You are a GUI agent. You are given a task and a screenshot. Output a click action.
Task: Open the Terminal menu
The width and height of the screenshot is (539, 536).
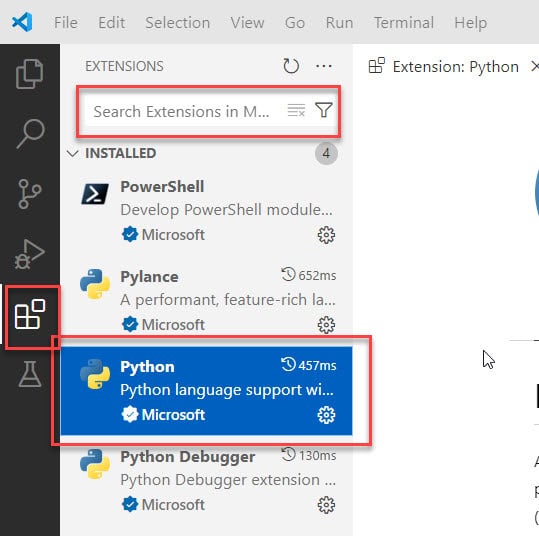(404, 23)
